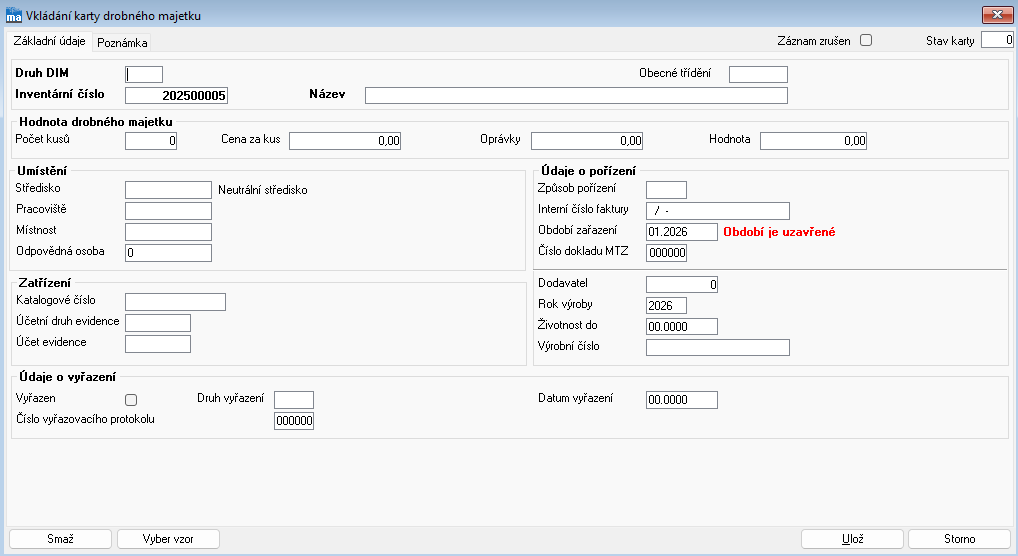Click the Inventární číslo field

coord(177,95)
